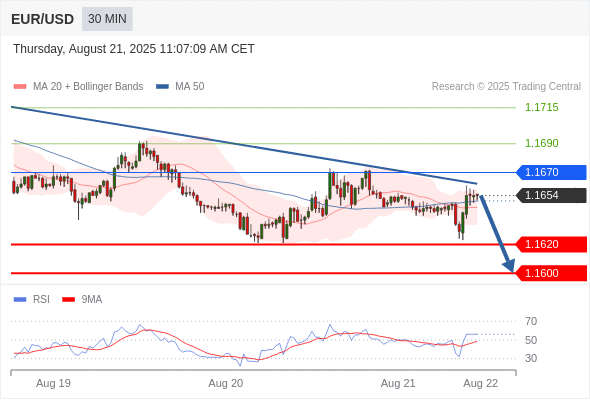Click the blue downward forecast arrow head
Screen dimensions: 590x400
click(509, 266)
